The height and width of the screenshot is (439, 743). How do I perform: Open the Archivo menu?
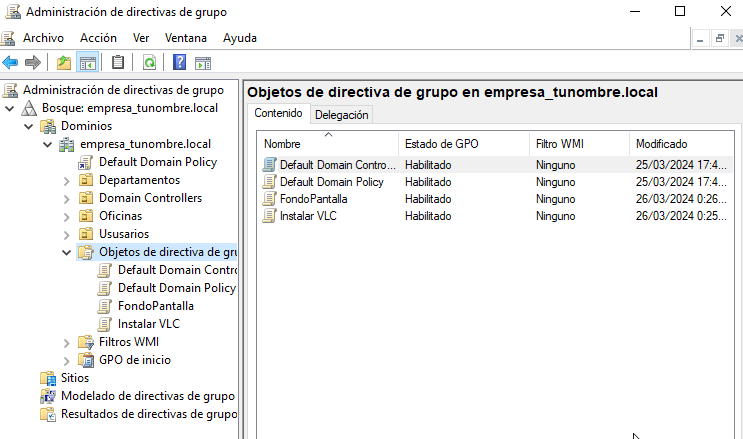coord(43,38)
